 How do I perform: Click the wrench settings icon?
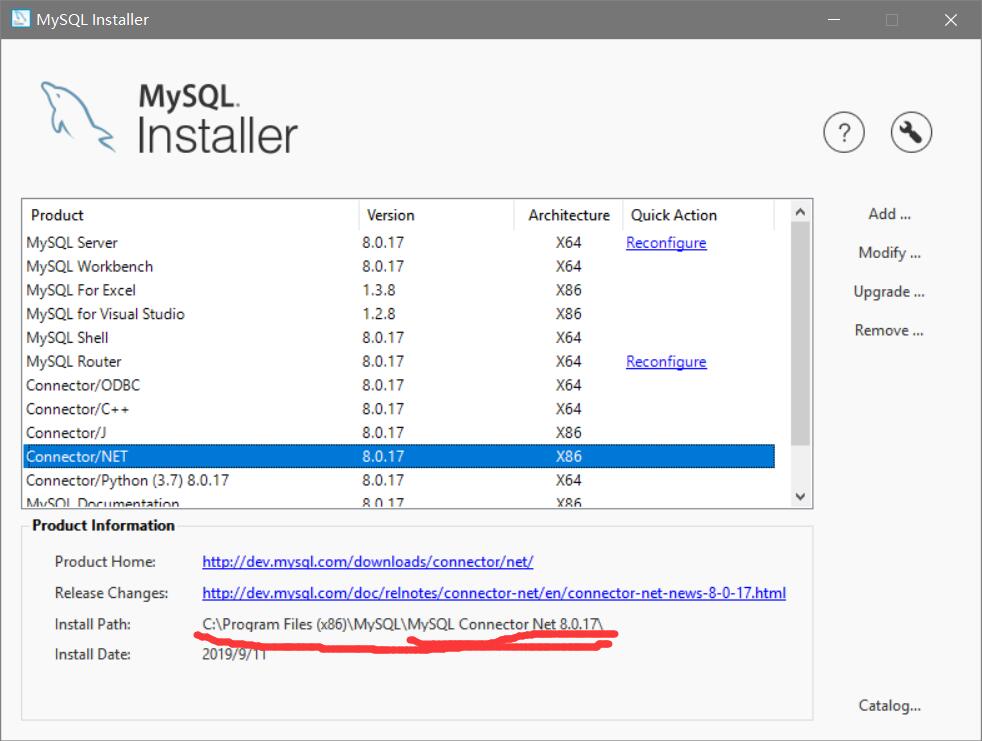pos(910,131)
